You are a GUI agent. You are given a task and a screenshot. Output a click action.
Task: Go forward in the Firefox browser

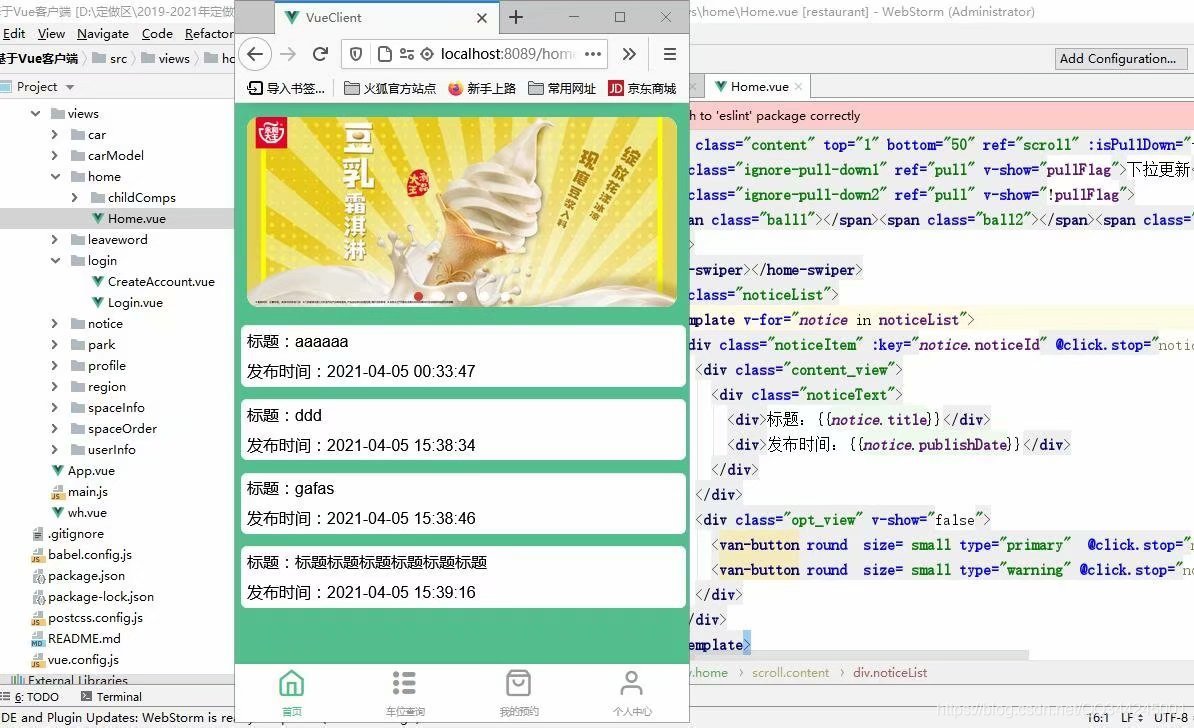(288, 54)
